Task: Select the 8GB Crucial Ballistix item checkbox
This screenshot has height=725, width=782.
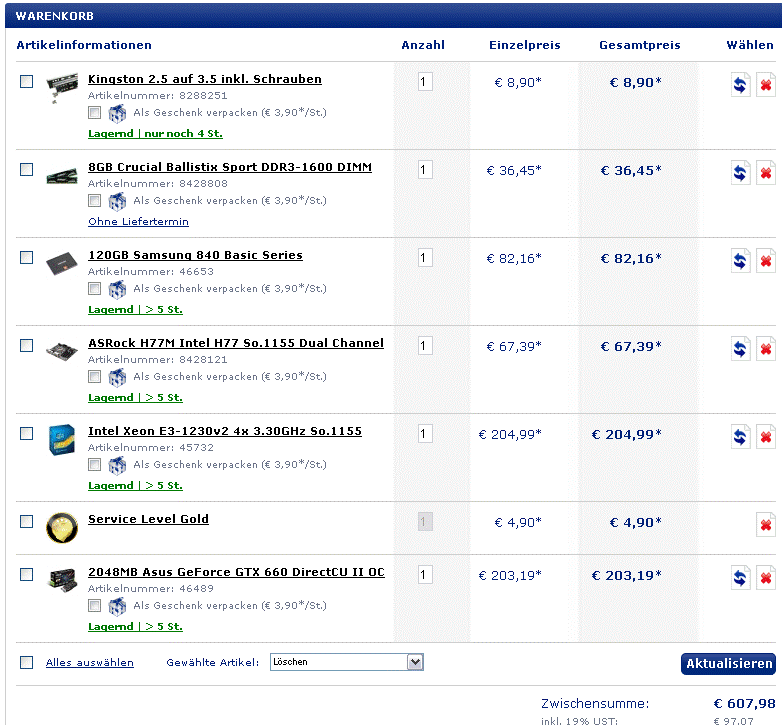Action: click(x=26, y=170)
